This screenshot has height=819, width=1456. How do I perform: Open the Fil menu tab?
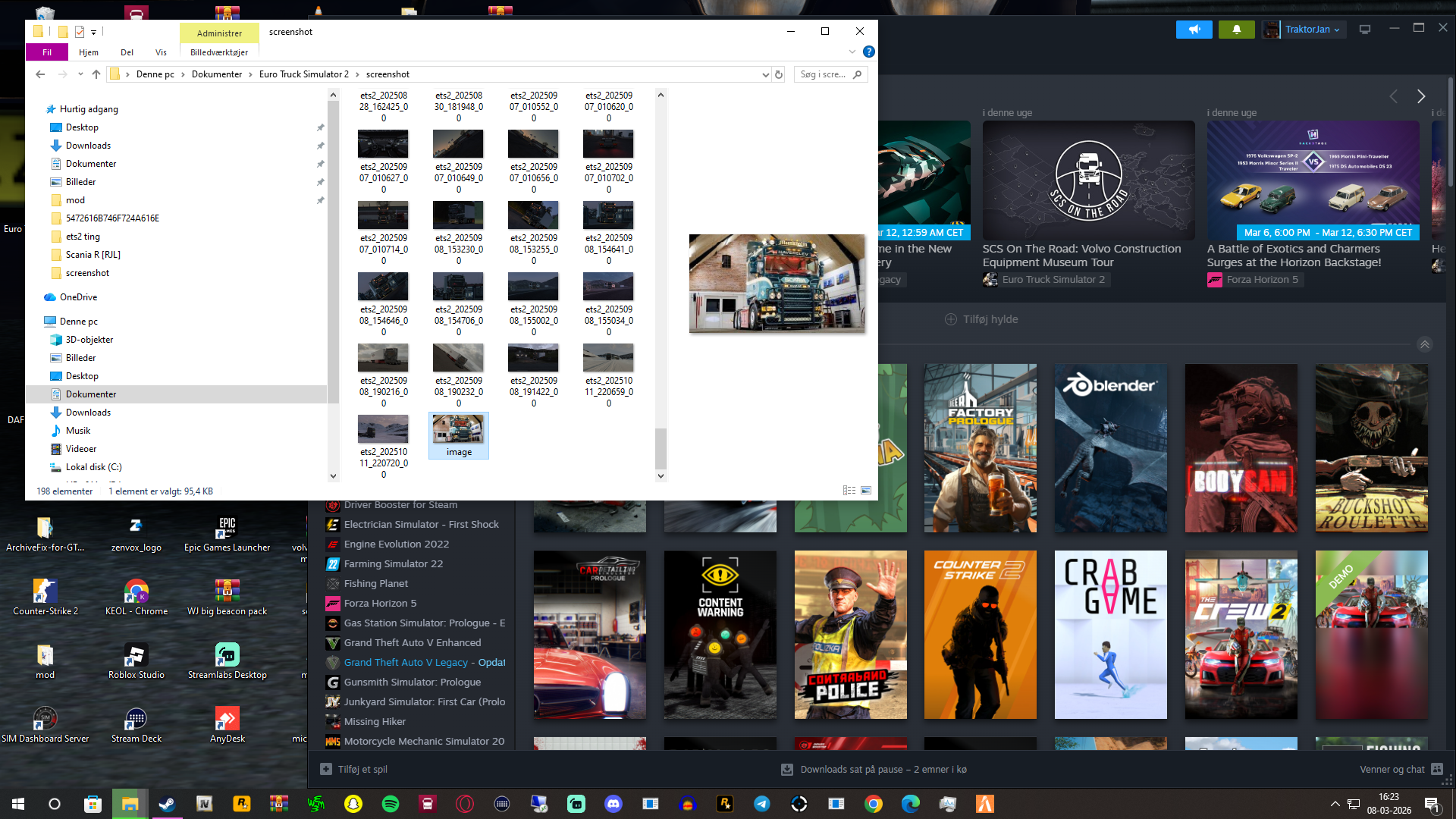[x=47, y=52]
